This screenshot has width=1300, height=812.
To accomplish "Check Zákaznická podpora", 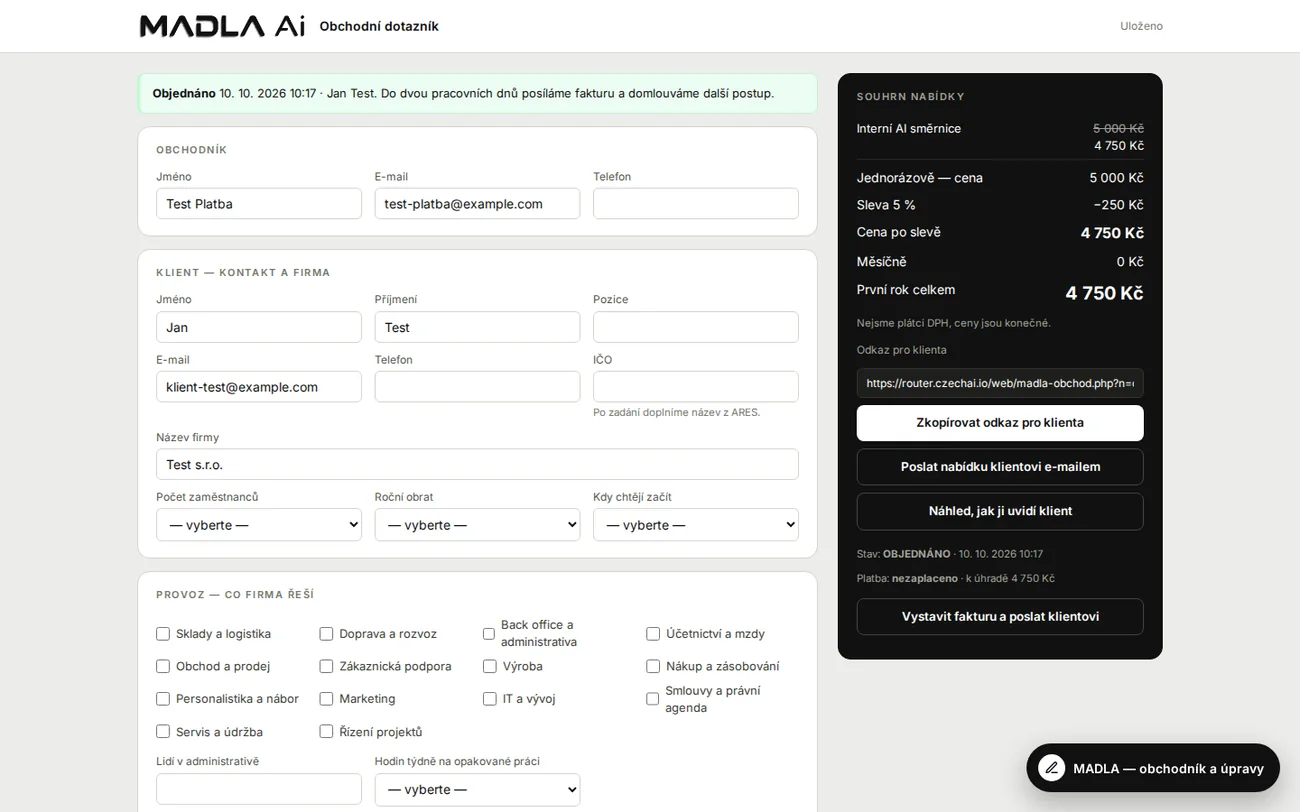I will [x=326, y=666].
